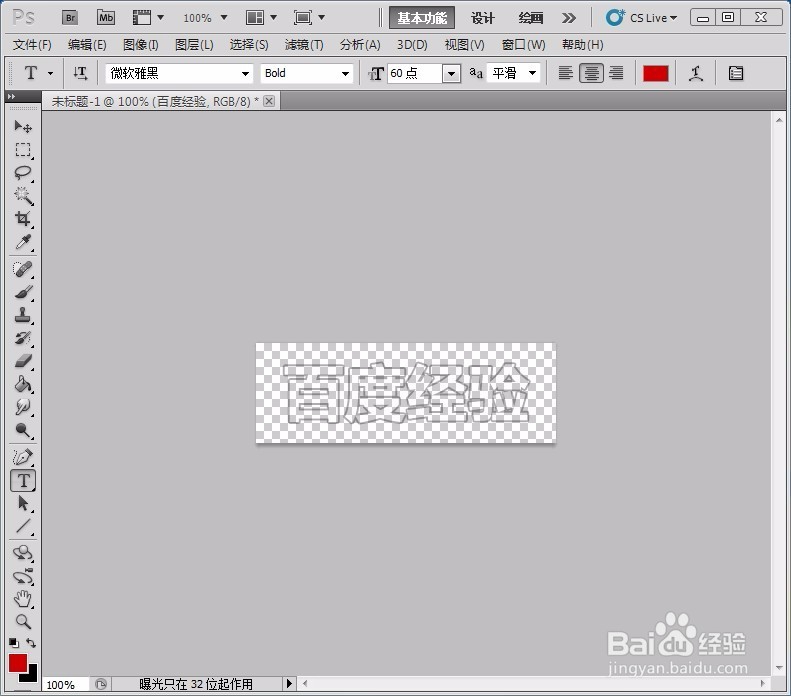Show more workspaces via double-arrow
This screenshot has height=696, width=791.
coord(569,18)
